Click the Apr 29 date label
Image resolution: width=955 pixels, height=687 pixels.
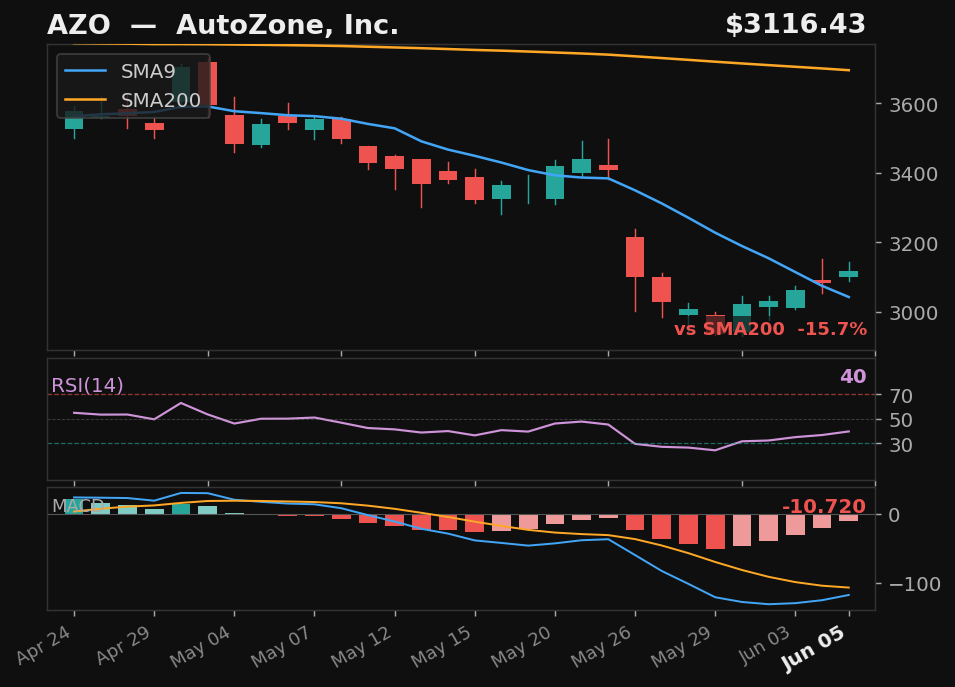(x=122, y=645)
